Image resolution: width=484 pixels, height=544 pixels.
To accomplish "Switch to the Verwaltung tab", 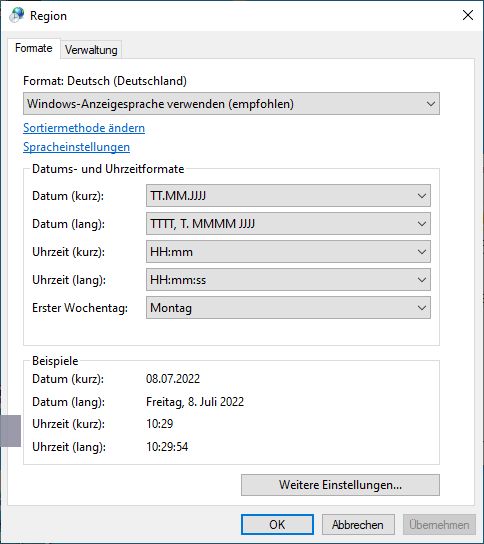I will coord(91,50).
